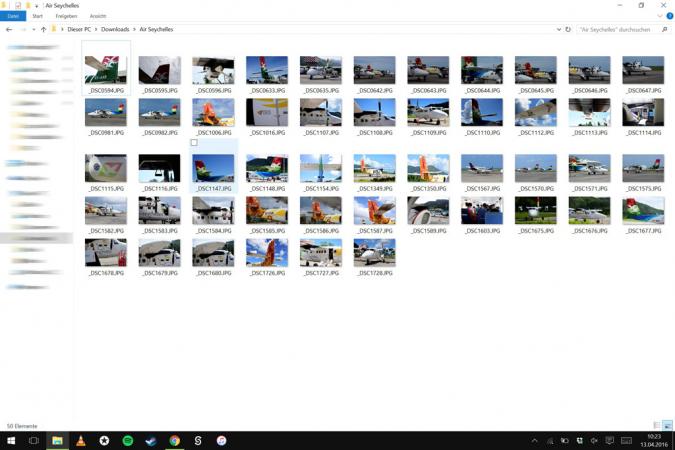Open the recent locations dropdown arrow
Viewport: 675px width, 450px height.
pos(34,30)
